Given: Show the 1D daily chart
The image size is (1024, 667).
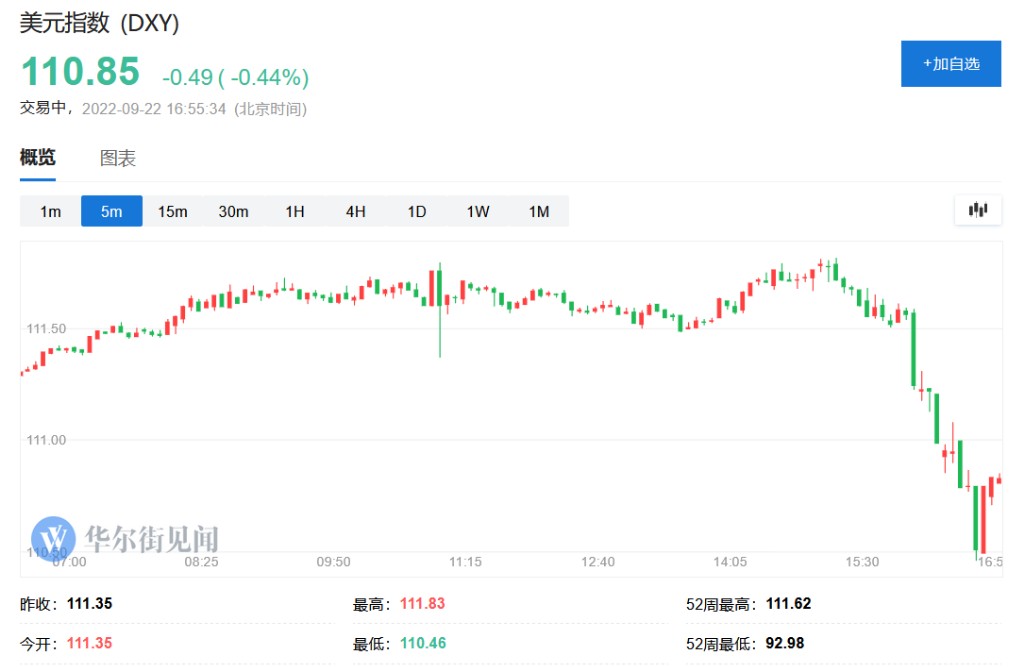Looking at the screenshot, I should [x=417, y=211].
